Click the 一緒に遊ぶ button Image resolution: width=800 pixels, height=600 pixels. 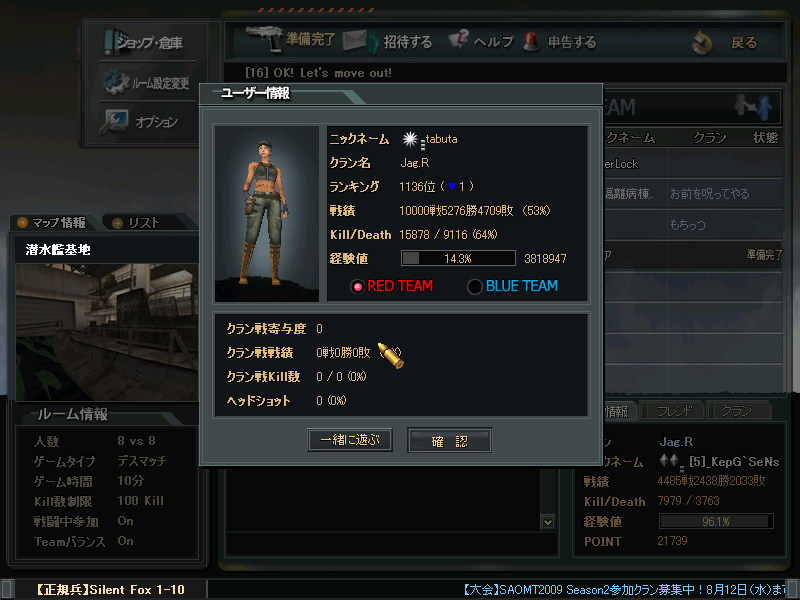(350, 440)
